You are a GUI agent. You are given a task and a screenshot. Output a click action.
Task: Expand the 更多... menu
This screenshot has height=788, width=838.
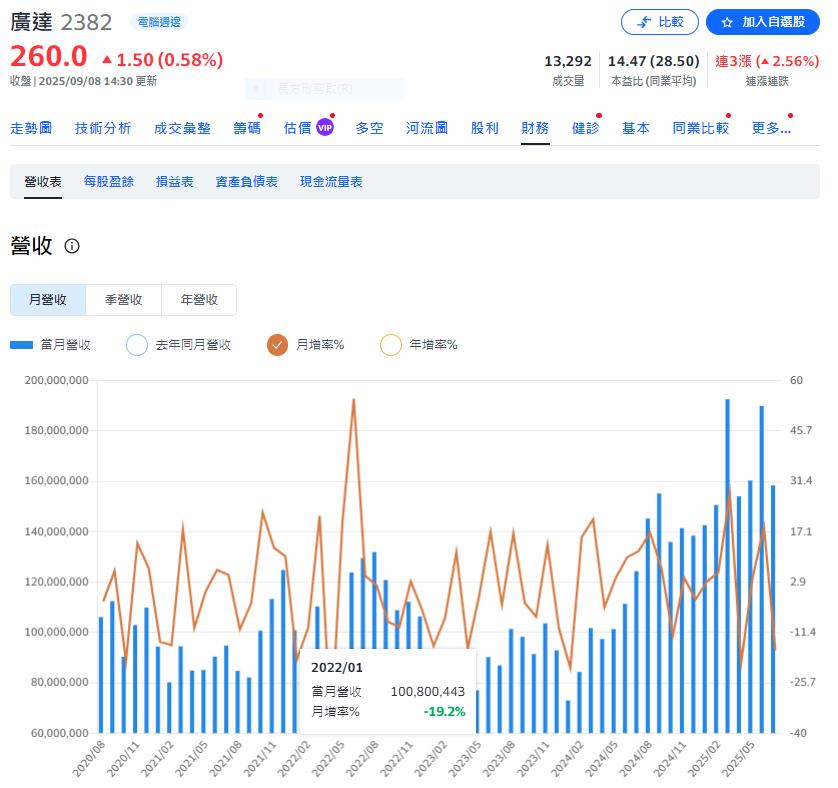(x=771, y=128)
